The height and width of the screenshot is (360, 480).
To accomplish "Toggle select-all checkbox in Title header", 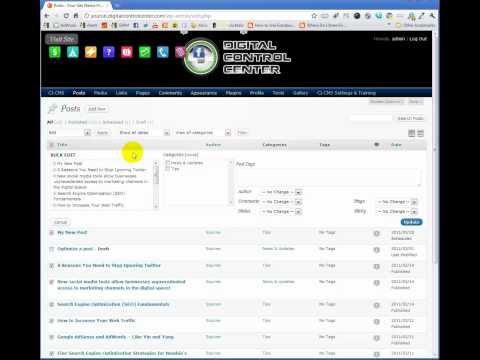I will pyautogui.click(x=51, y=145).
